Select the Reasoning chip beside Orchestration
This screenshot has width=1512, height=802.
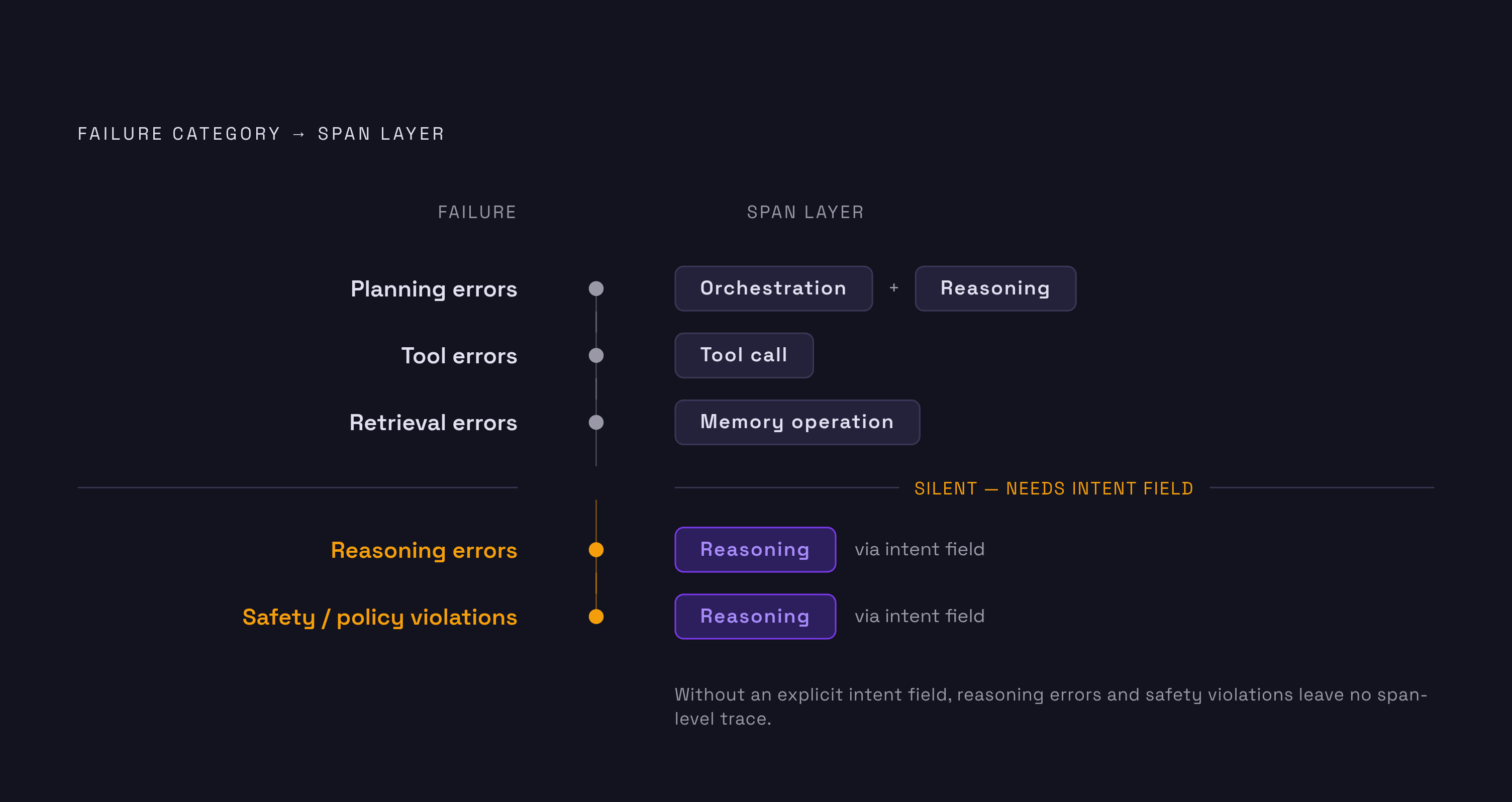coord(995,288)
